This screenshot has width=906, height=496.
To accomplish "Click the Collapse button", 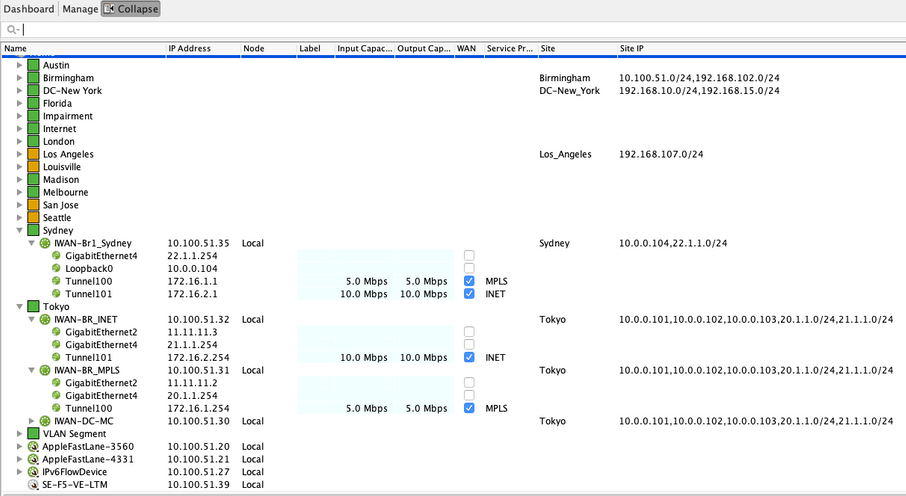I will [131, 9].
